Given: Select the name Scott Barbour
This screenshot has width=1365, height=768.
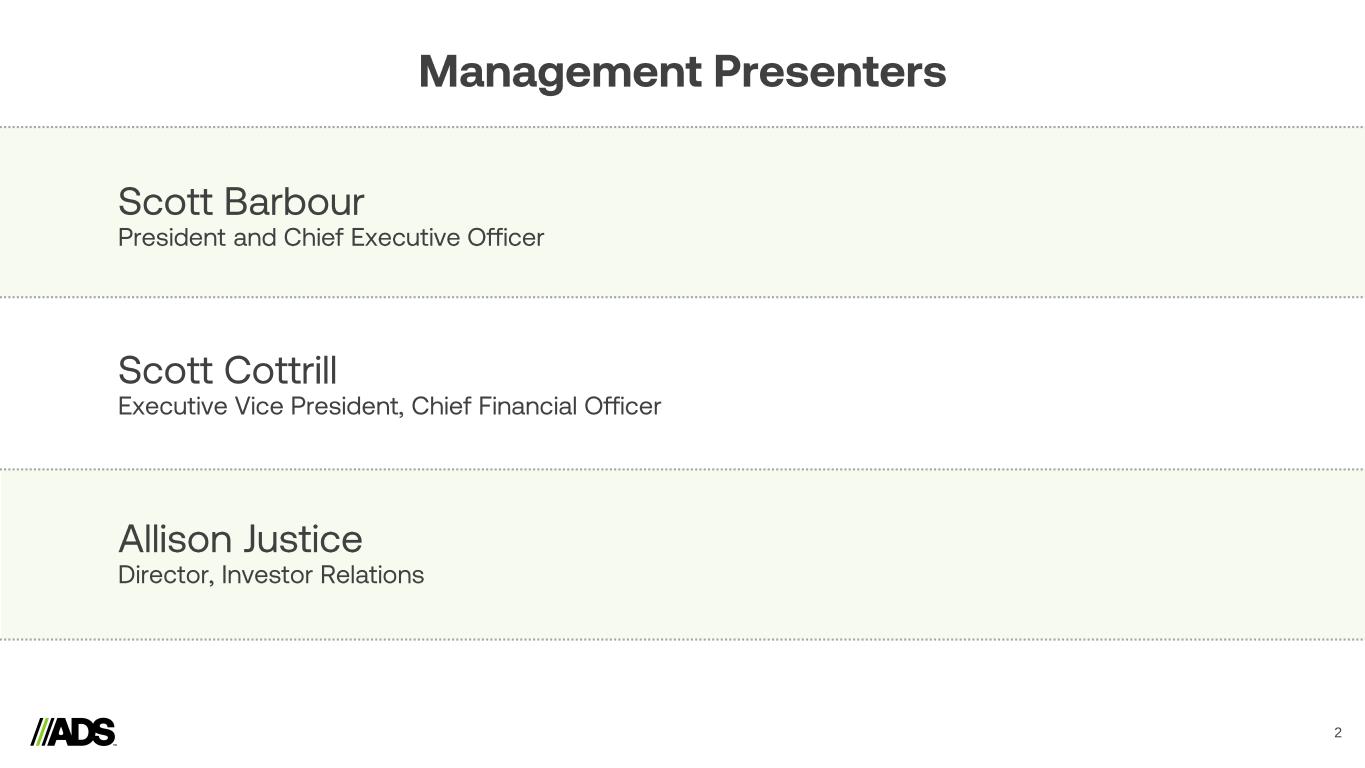Looking at the screenshot, I should (x=241, y=202).
